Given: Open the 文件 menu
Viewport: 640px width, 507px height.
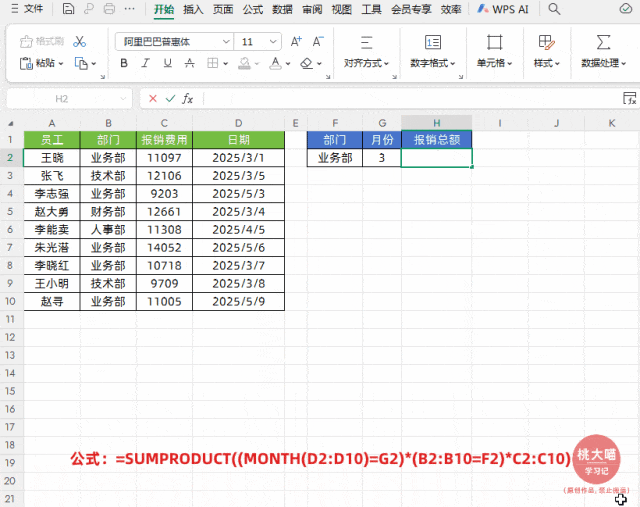Looking at the screenshot, I should (x=27, y=9).
